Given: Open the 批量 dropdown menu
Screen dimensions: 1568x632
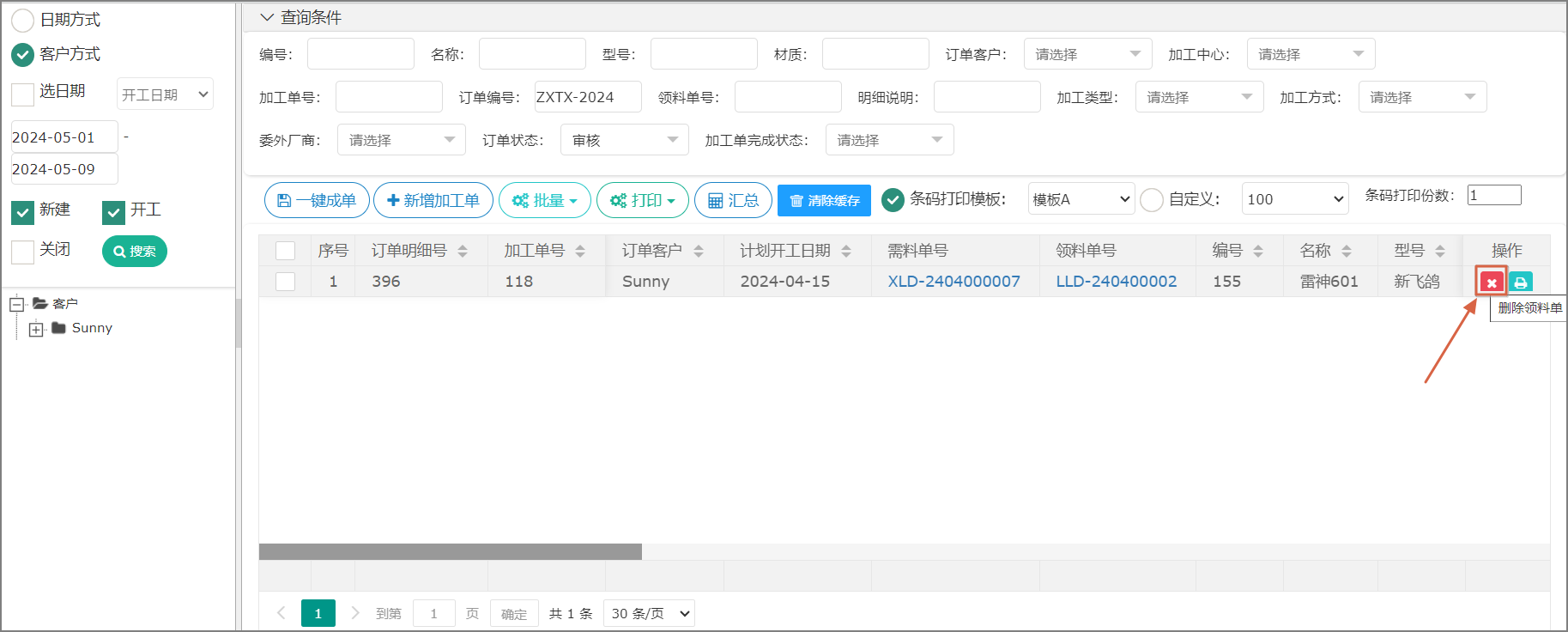Looking at the screenshot, I should 544,200.
